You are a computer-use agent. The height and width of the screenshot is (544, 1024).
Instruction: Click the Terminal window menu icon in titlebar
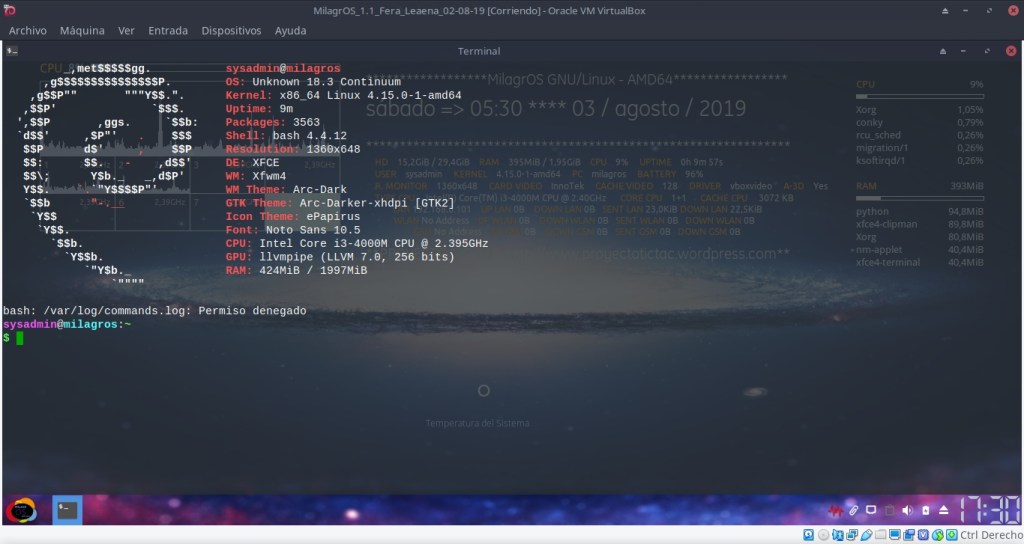pyautogui.click(x=11, y=51)
